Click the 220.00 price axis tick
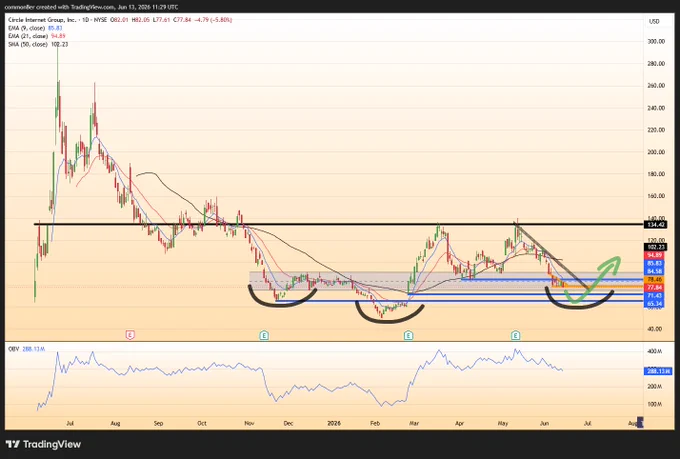Screen dimensions: 680x459 656,130
